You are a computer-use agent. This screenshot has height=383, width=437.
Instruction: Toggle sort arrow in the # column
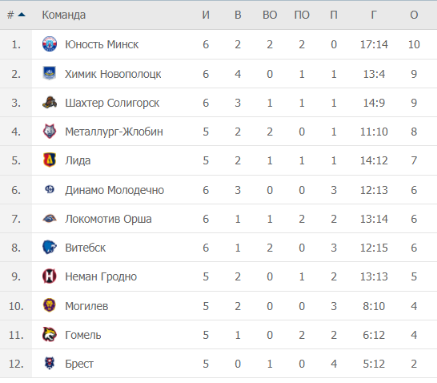point(22,15)
